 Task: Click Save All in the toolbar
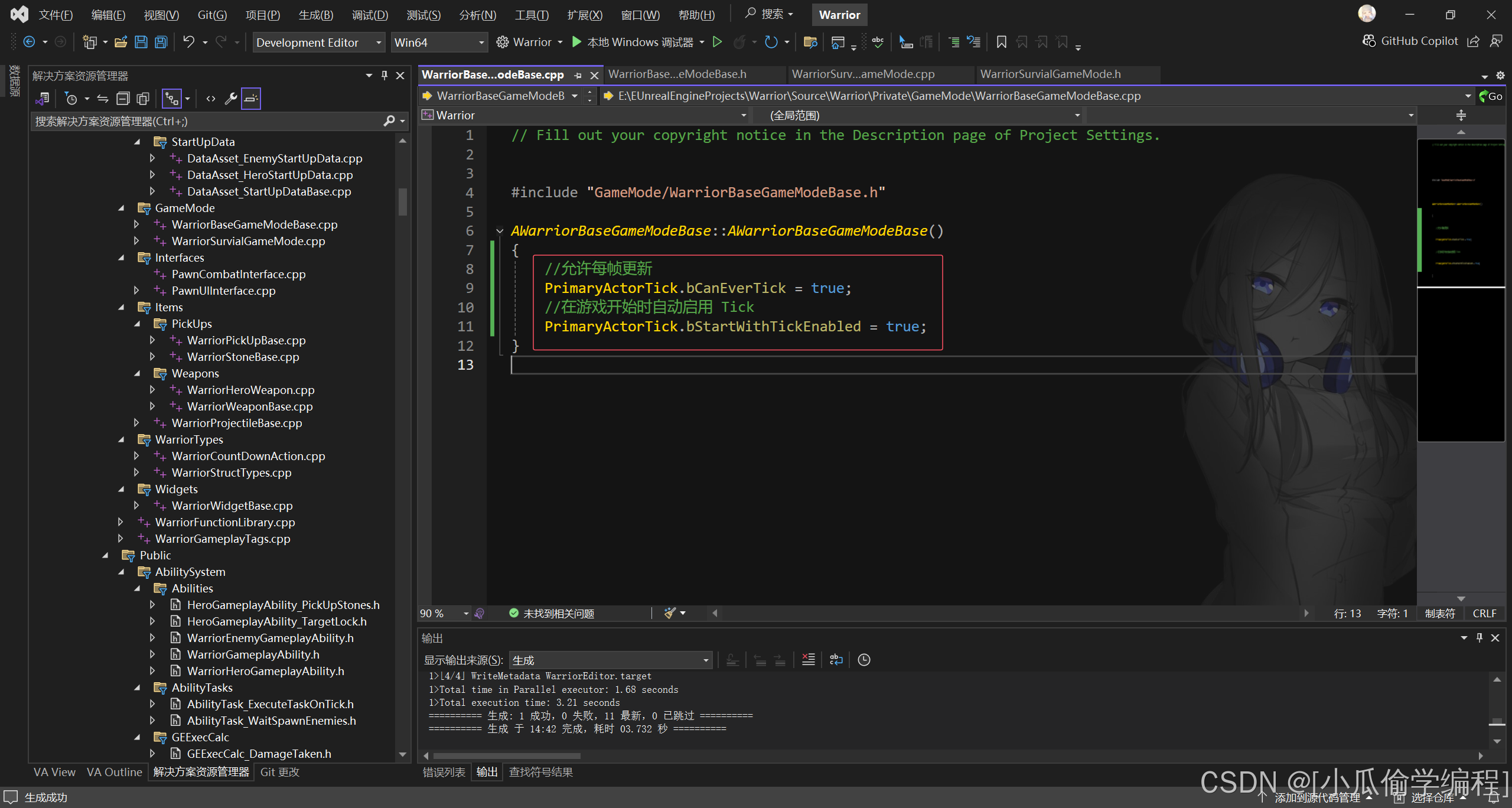(161, 42)
